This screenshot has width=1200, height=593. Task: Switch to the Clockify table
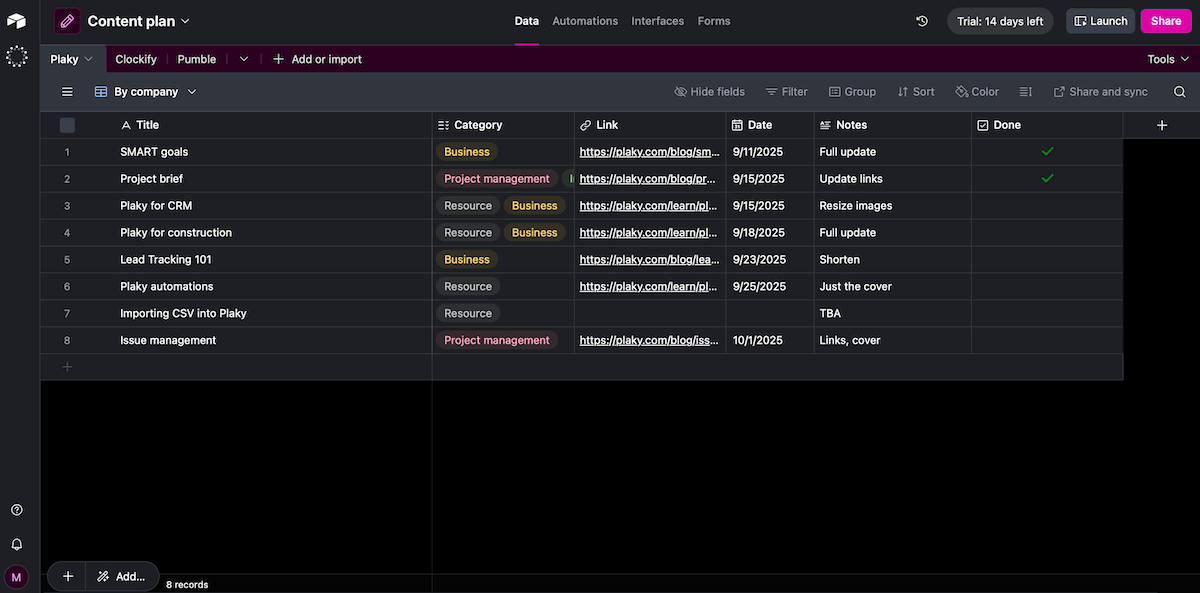[x=135, y=58]
